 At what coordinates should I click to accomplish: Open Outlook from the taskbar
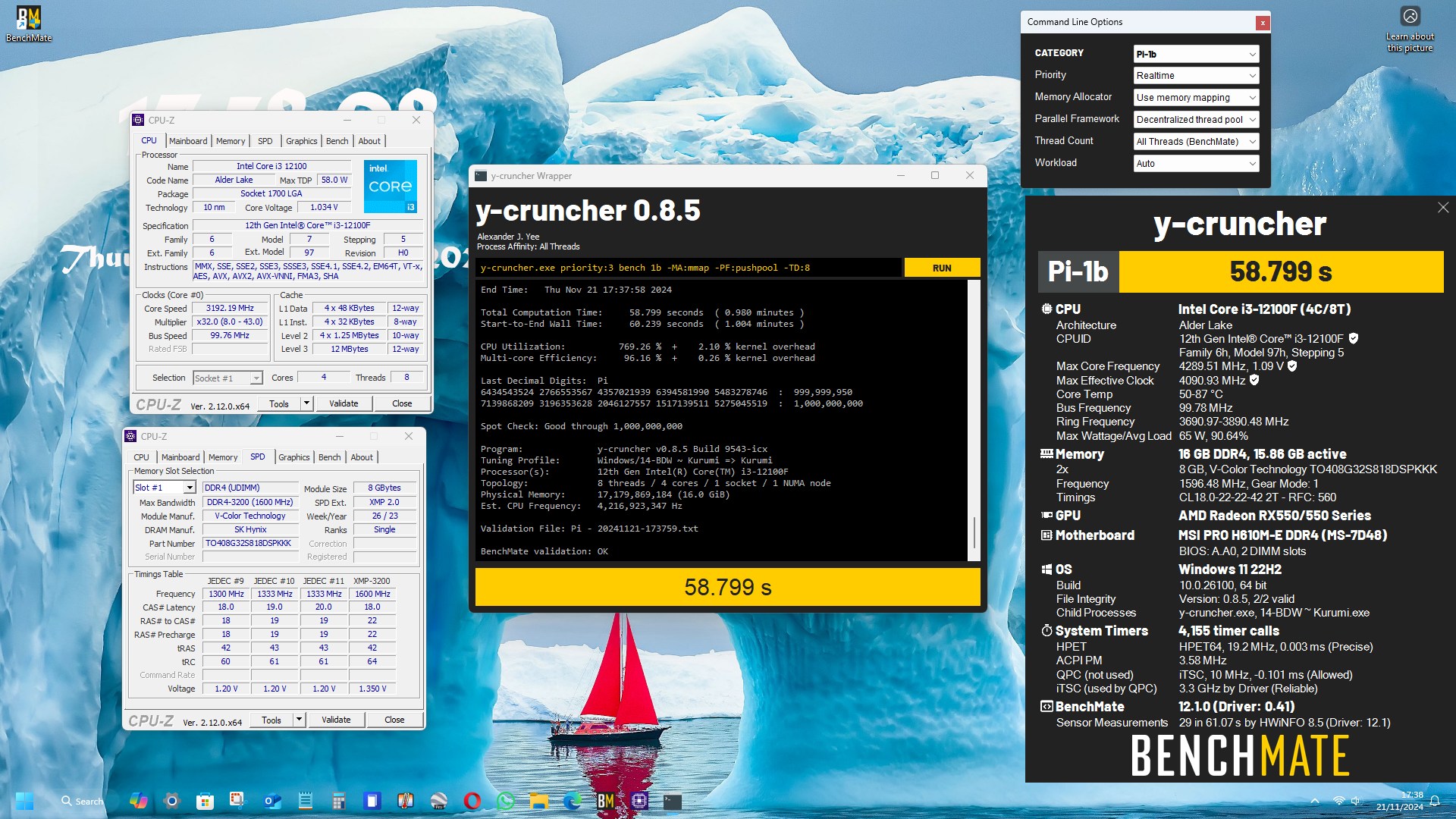click(x=272, y=801)
